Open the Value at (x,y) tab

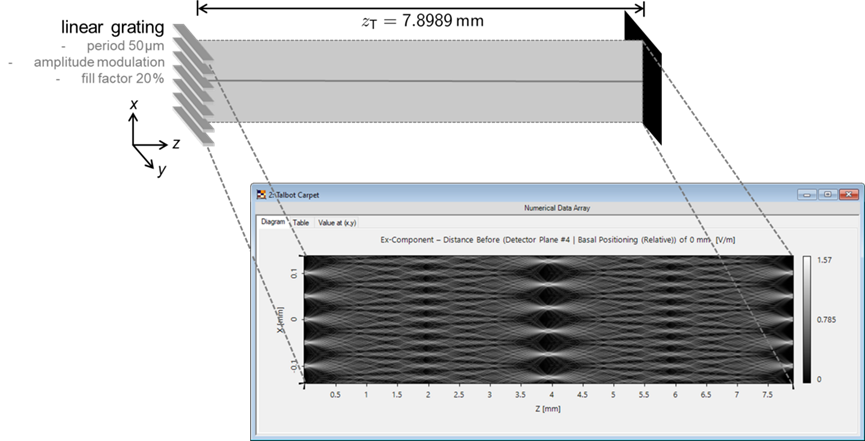[337, 223]
